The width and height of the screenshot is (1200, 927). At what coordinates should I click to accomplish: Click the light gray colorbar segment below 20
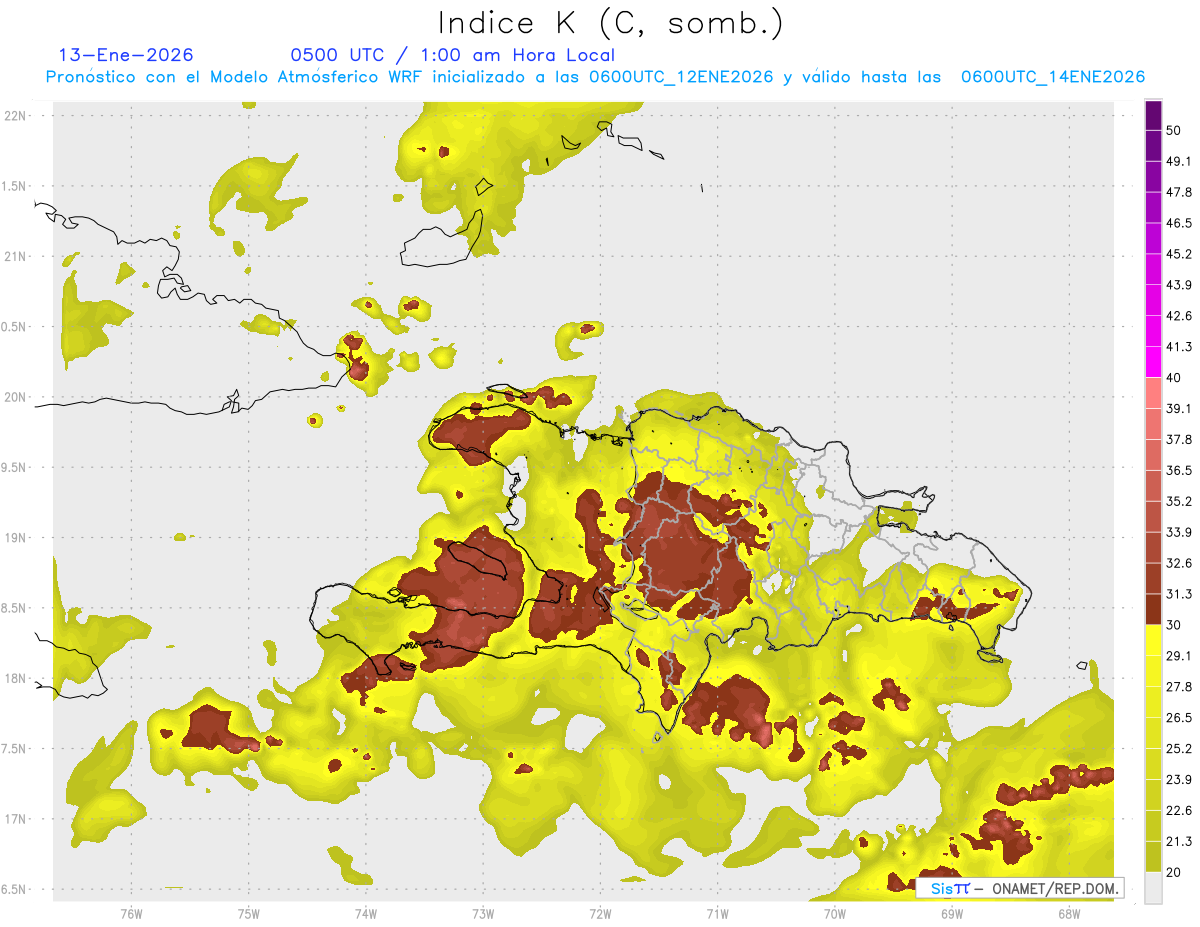pyautogui.click(x=1153, y=887)
